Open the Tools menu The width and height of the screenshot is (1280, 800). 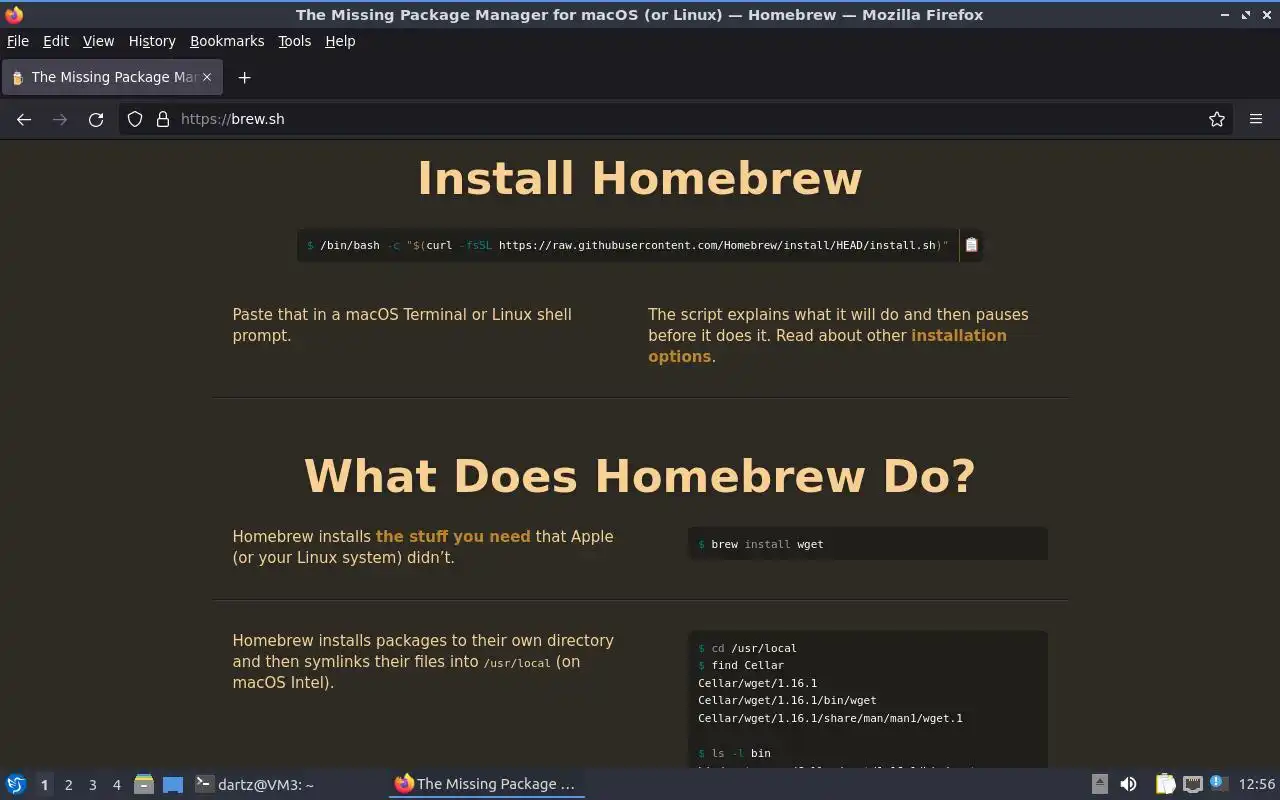295,41
